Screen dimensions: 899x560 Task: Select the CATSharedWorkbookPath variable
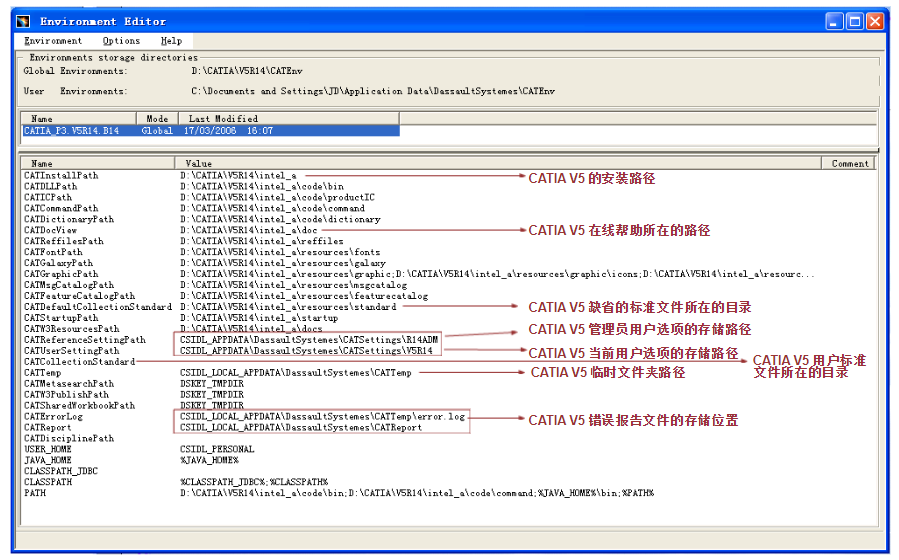(80, 405)
